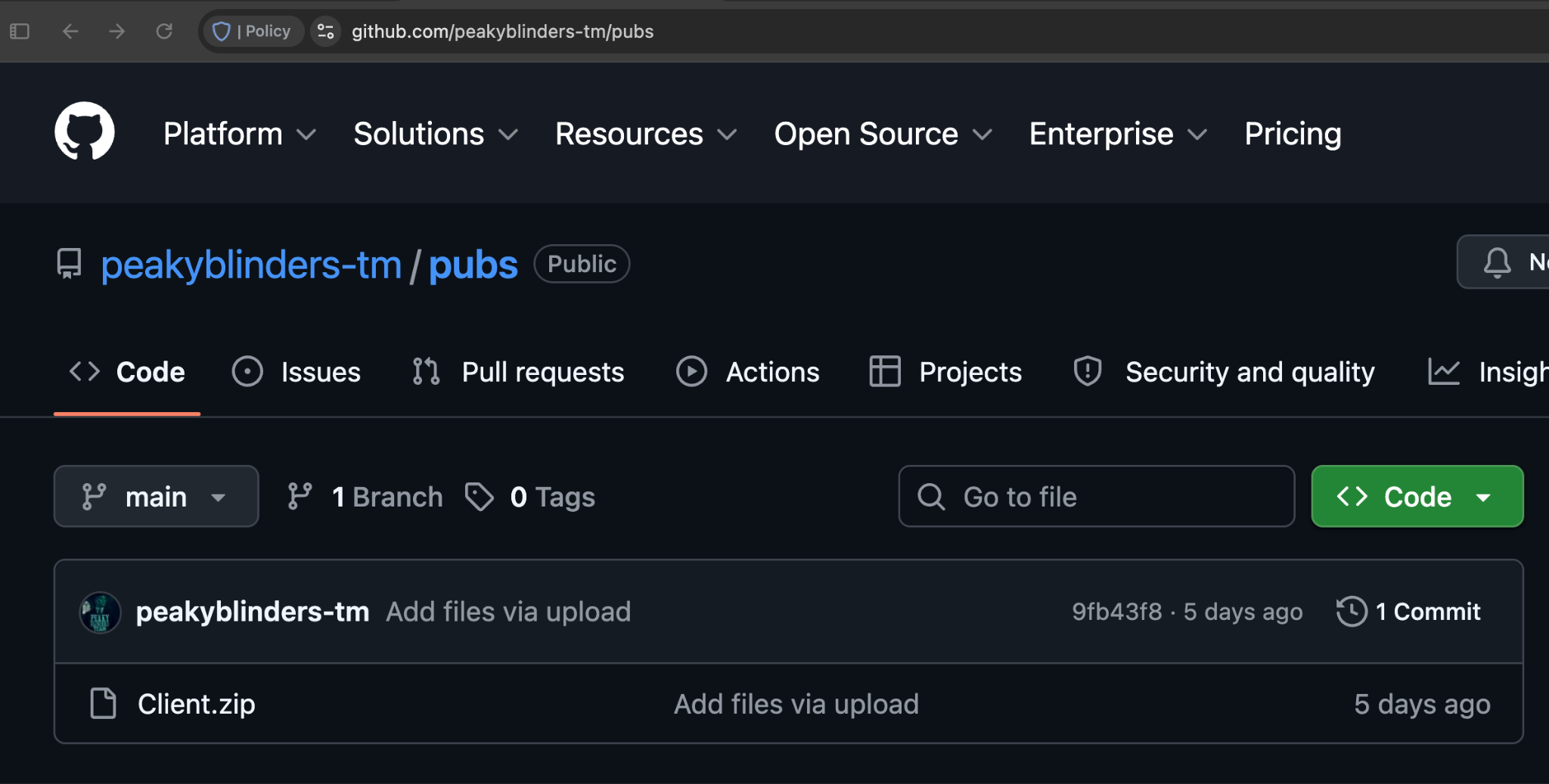Click the notifications bell button

click(x=1503, y=262)
